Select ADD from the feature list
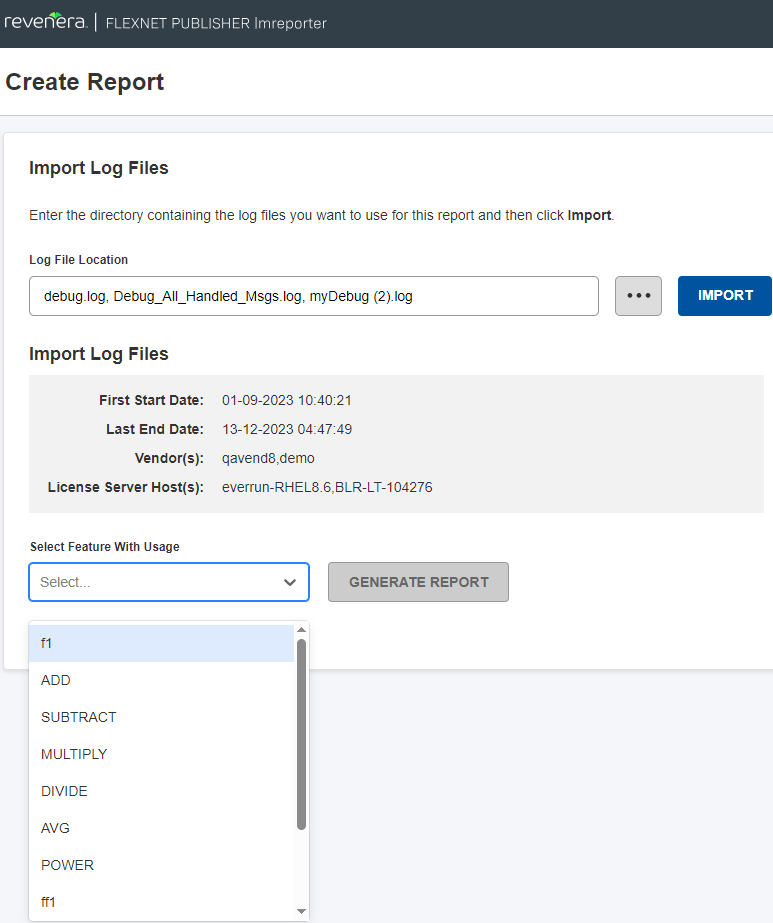 [161, 680]
